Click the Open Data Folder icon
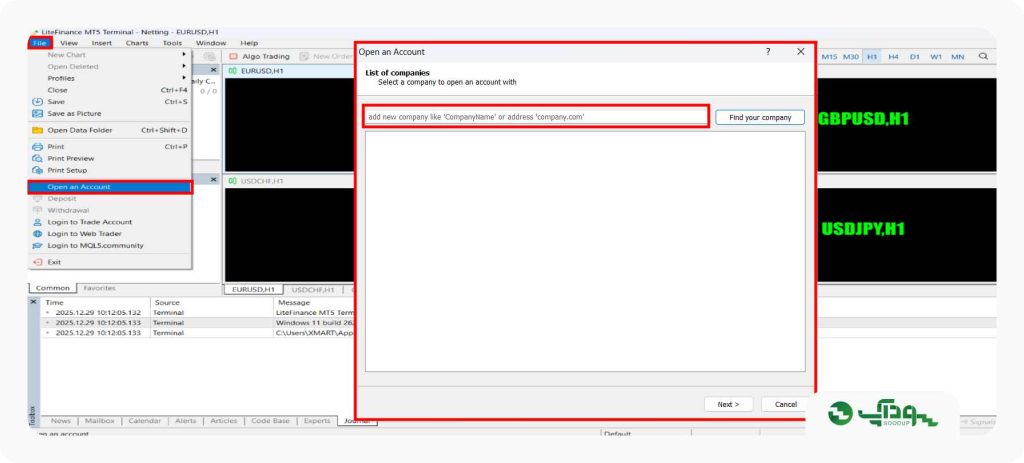This screenshot has width=1024, height=463. click(x=37, y=130)
